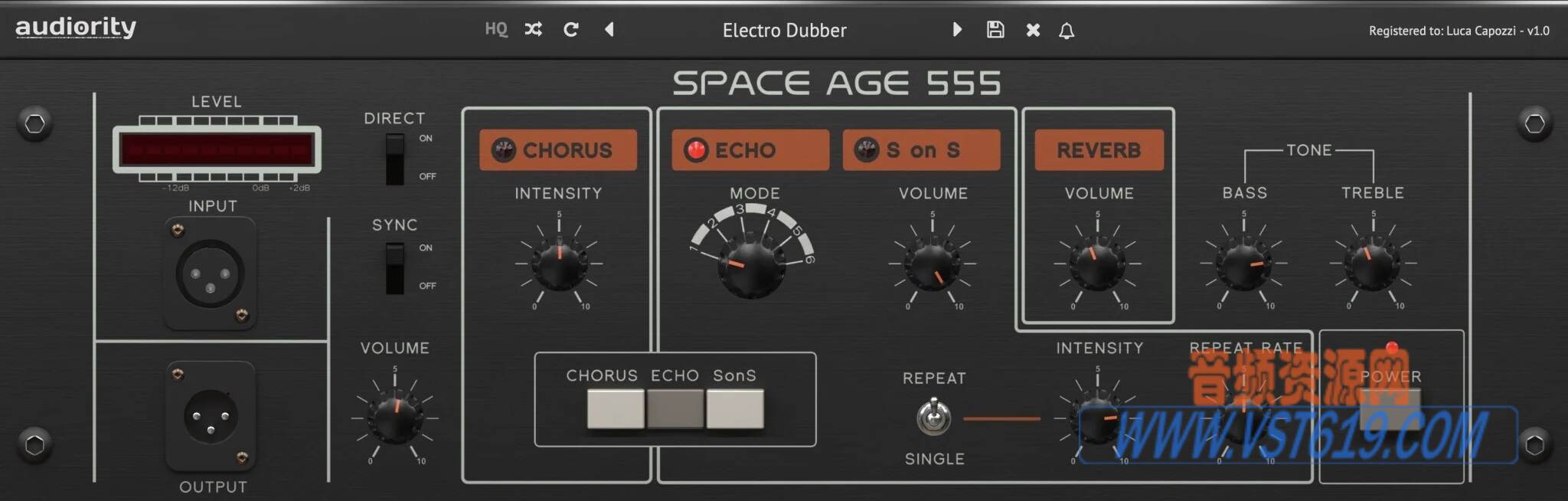Click the S on S lamp indicator

[867, 149]
